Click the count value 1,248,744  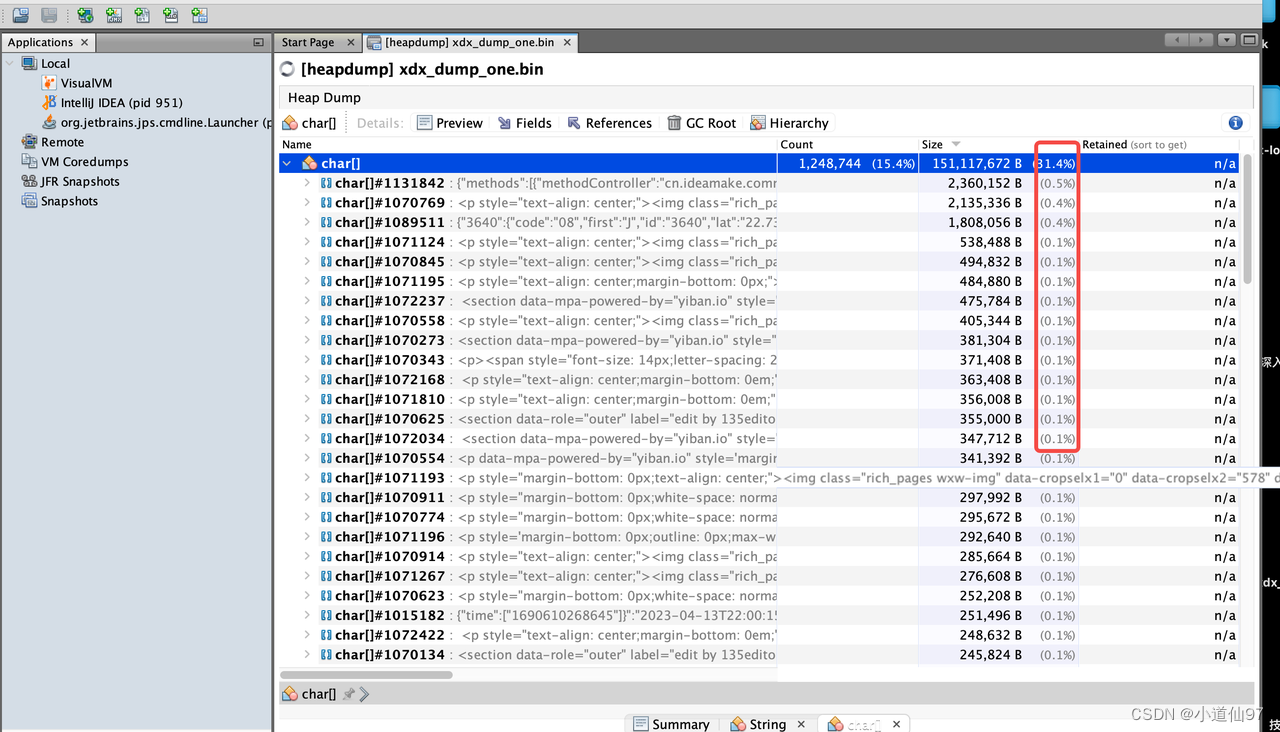click(830, 163)
